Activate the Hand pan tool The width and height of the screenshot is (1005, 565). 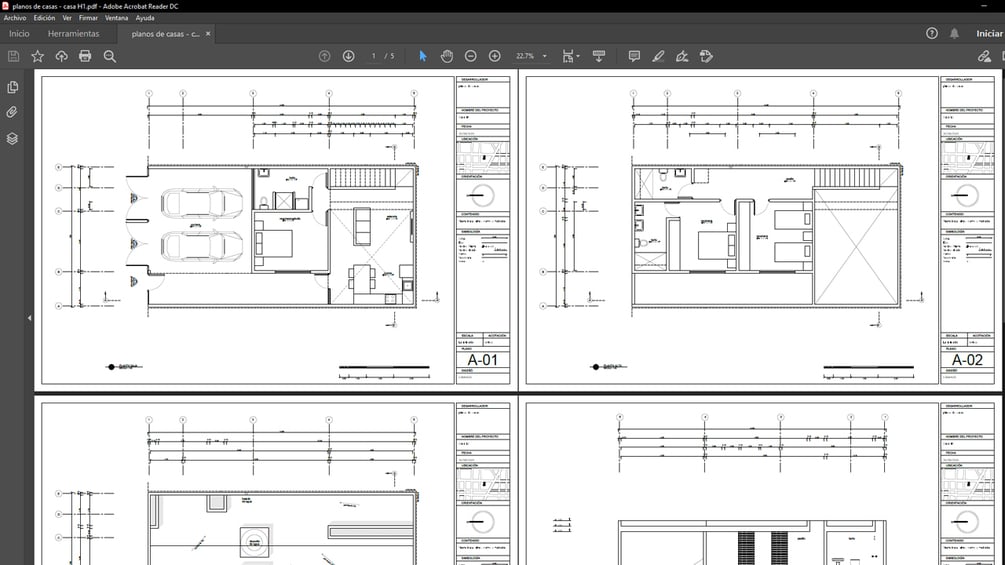click(x=447, y=56)
